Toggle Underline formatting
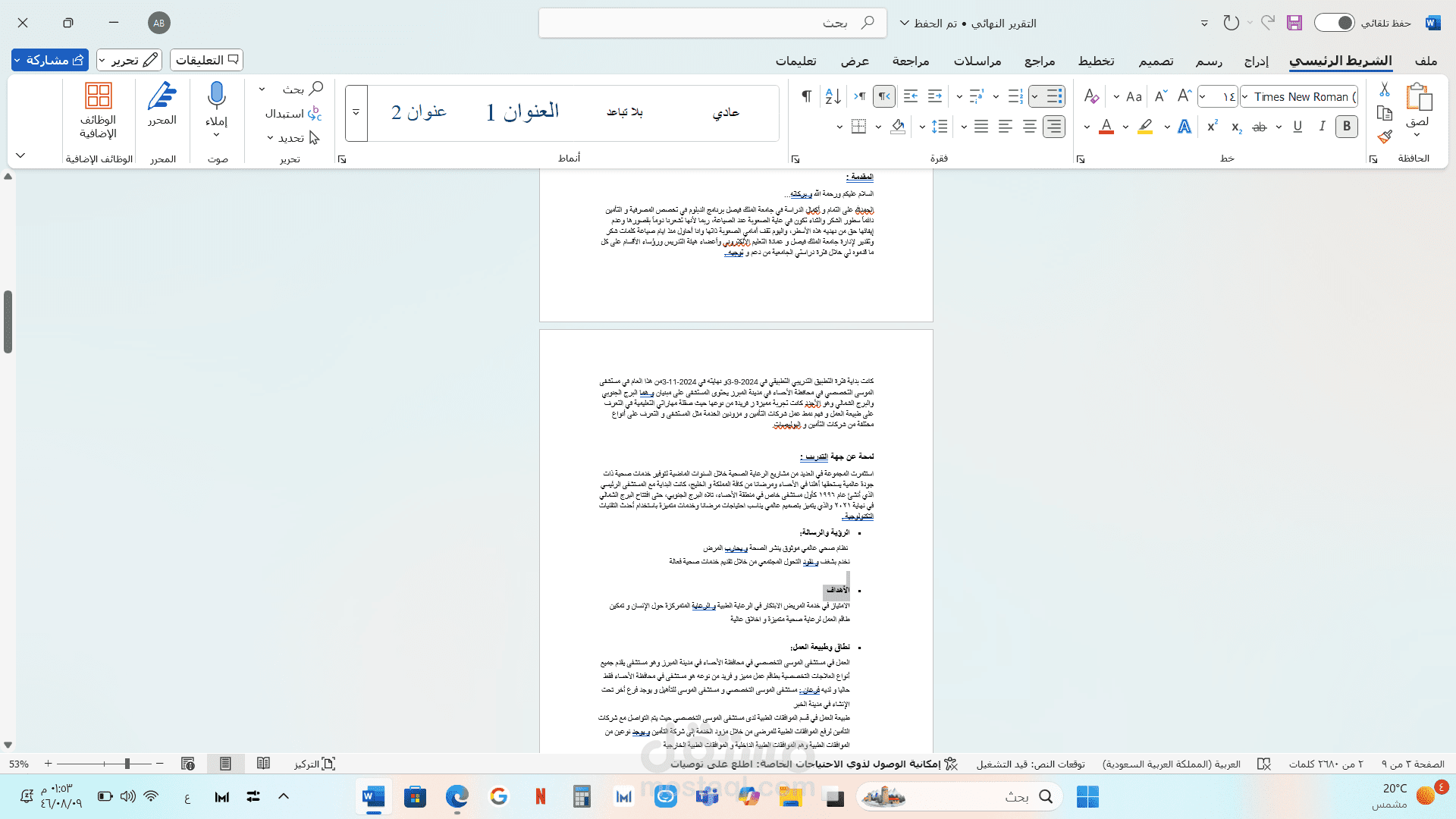Screen dimensions: 1456x819 pyautogui.click(x=1298, y=127)
